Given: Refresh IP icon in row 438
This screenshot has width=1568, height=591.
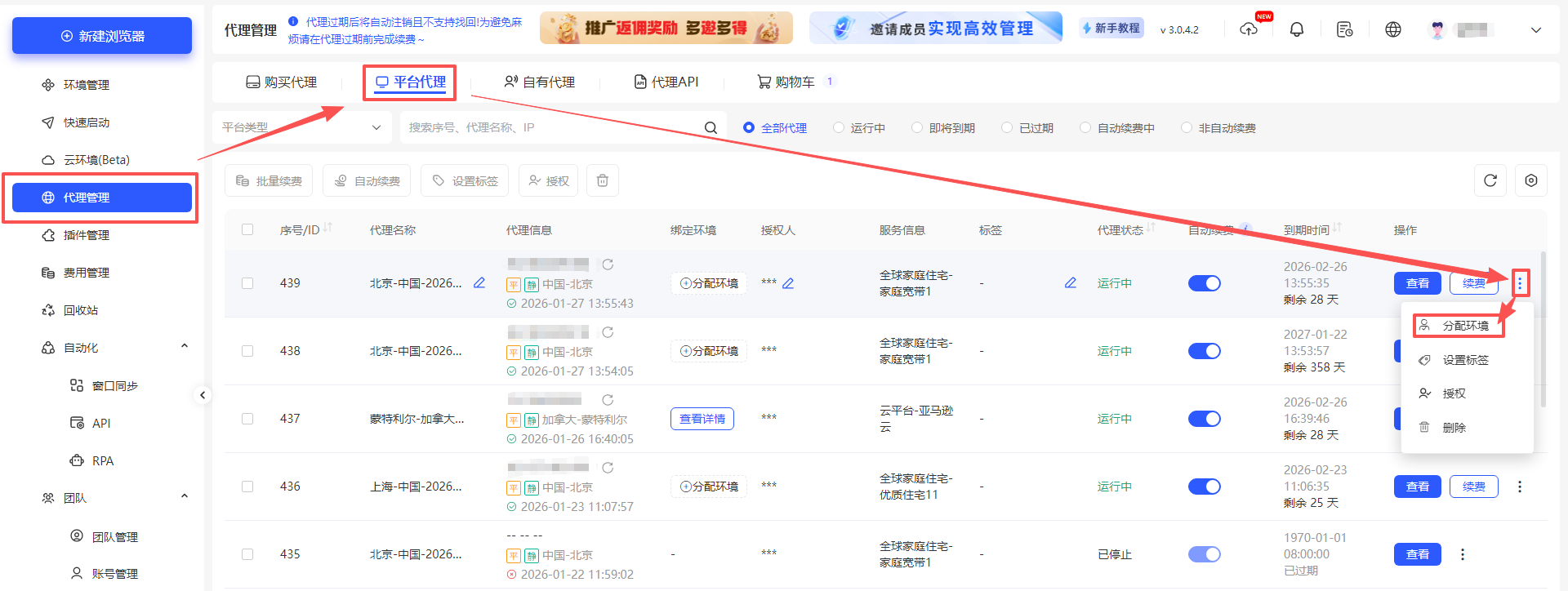Looking at the screenshot, I should (608, 332).
